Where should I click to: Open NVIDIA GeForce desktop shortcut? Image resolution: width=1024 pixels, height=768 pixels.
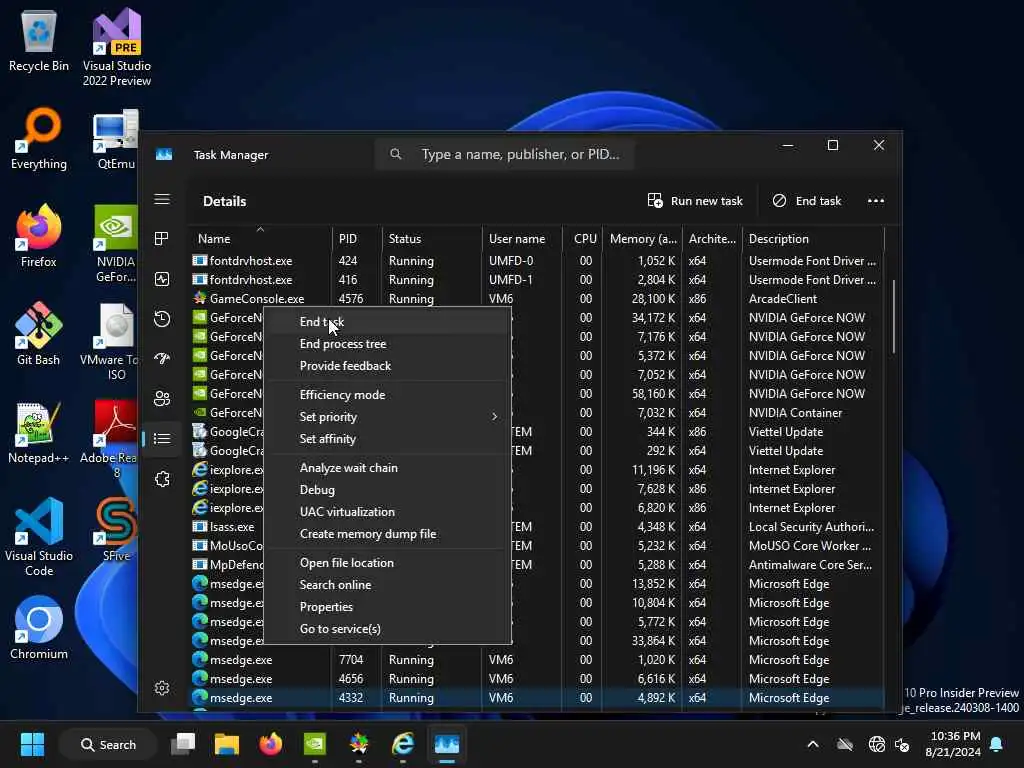[116, 243]
